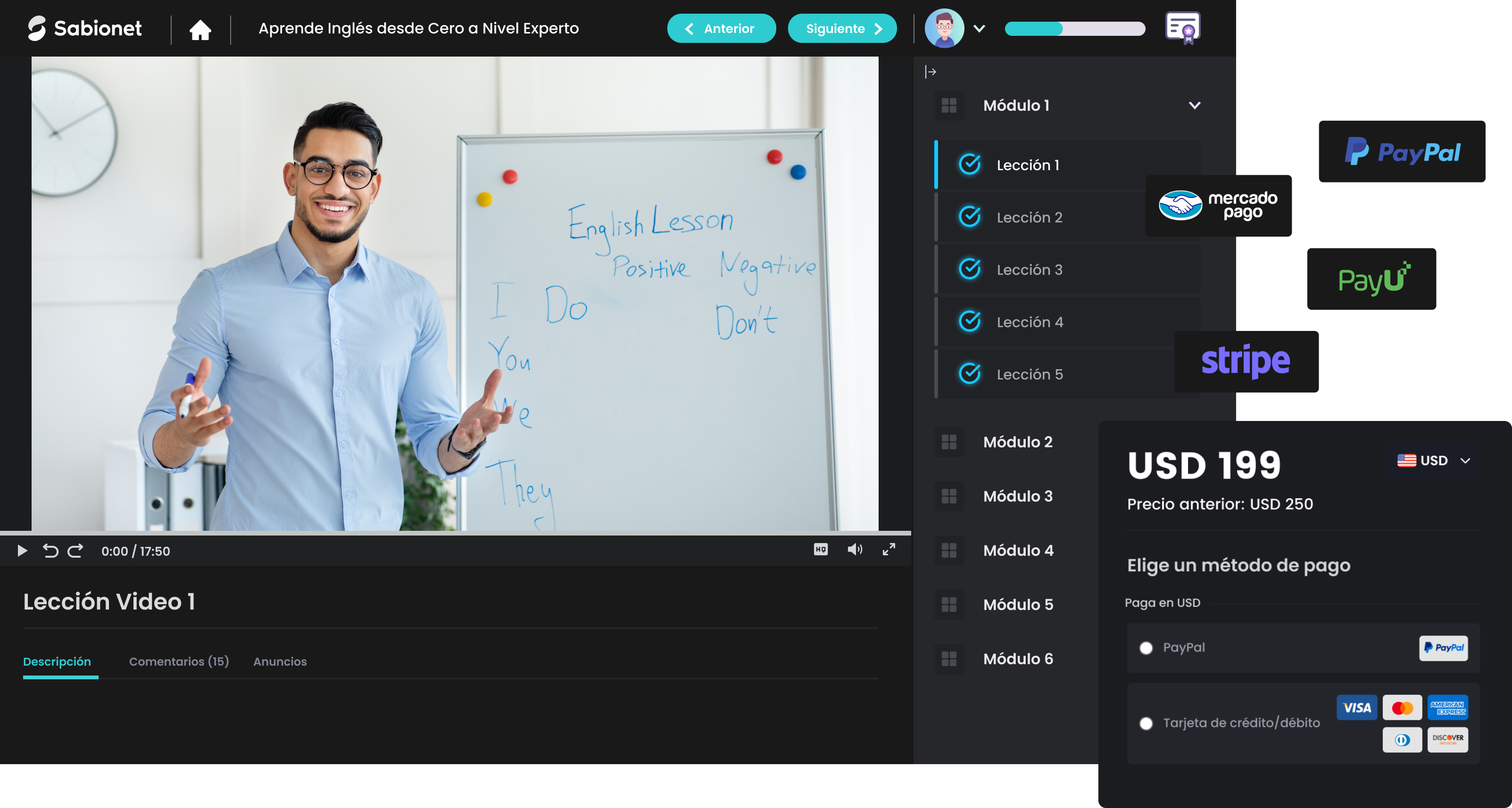Image resolution: width=1512 pixels, height=808 pixels.
Task: Click the Lección Video 1 title
Action: pyautogui.click(x=109, y=602)
